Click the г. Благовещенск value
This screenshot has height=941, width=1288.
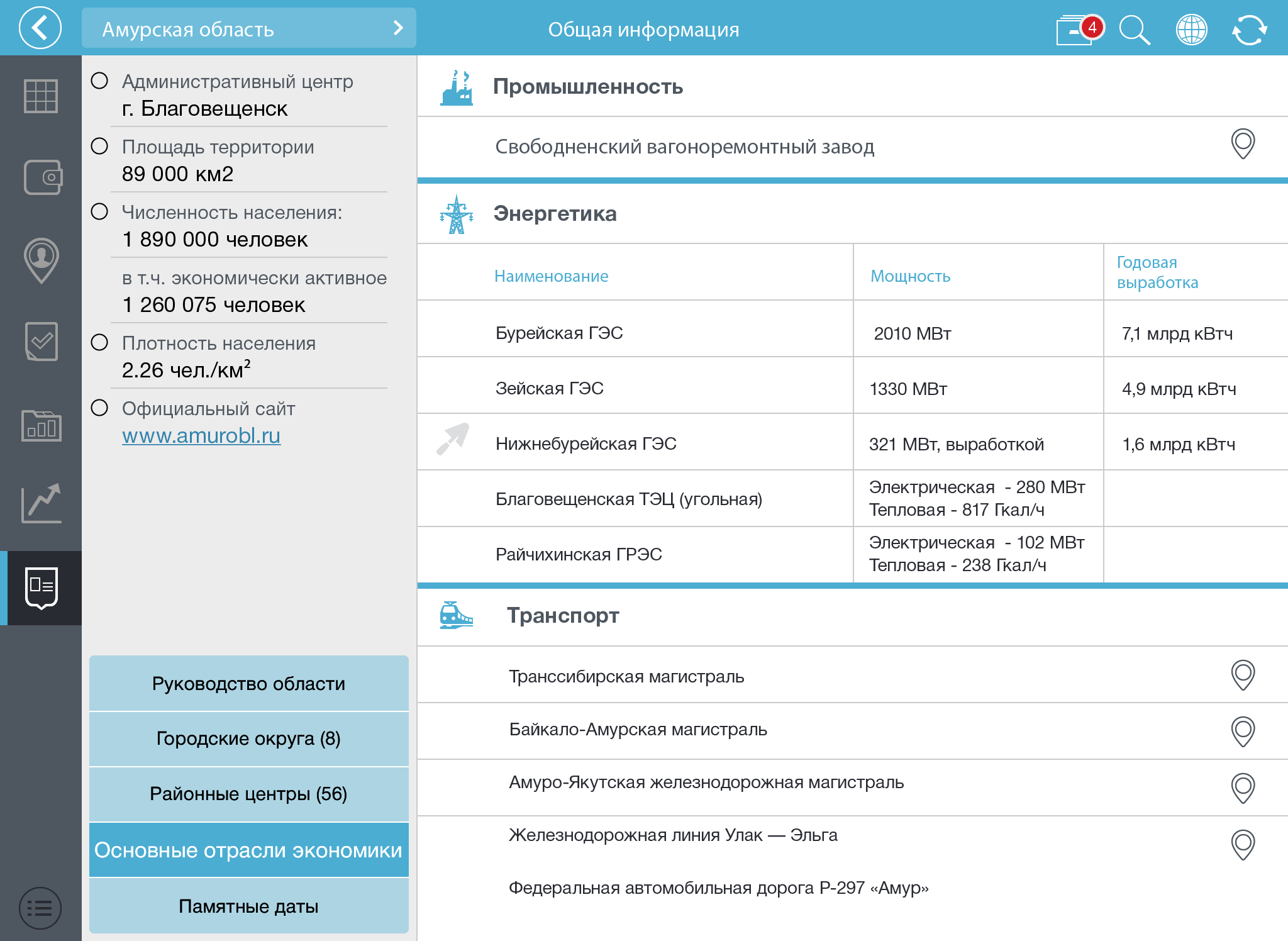click(205, 108)
